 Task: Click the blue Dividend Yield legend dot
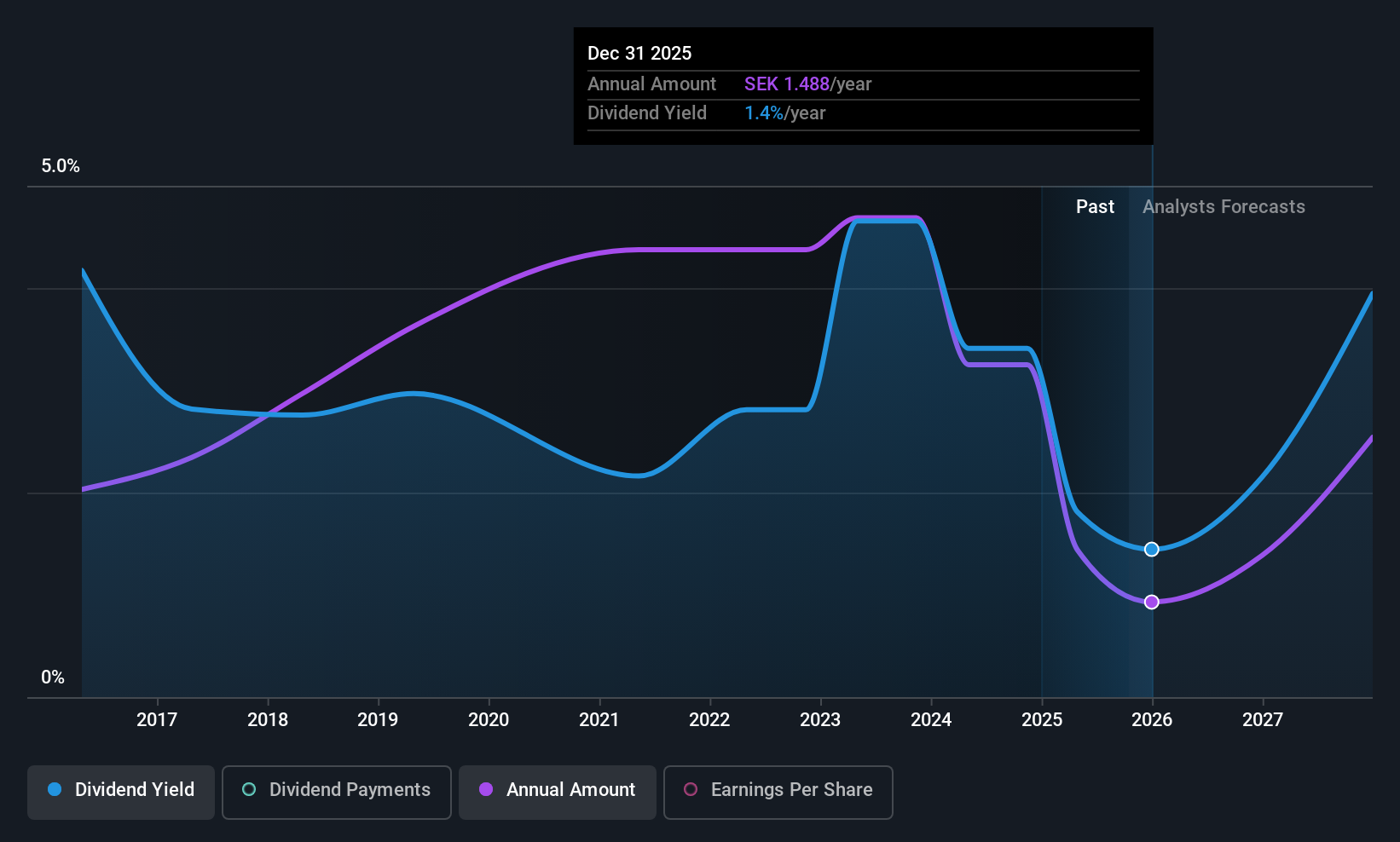click(55, 789)
